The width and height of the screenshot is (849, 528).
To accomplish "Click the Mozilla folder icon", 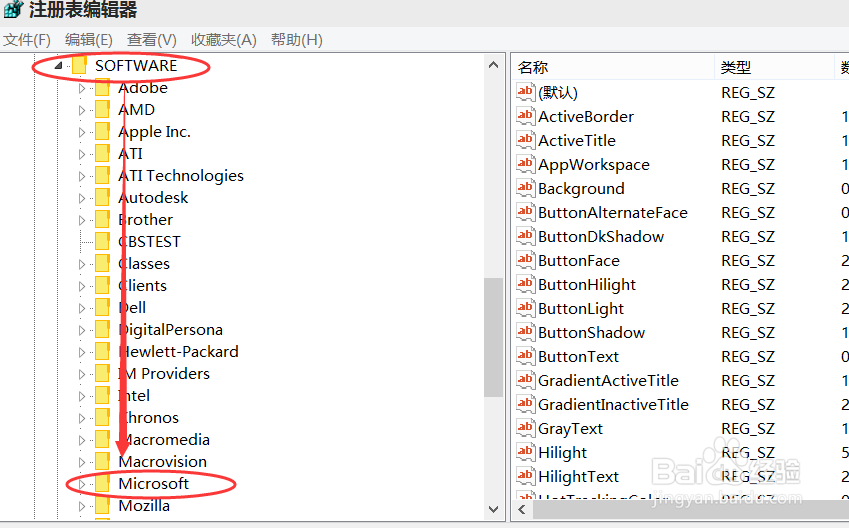I will [102, 505].
